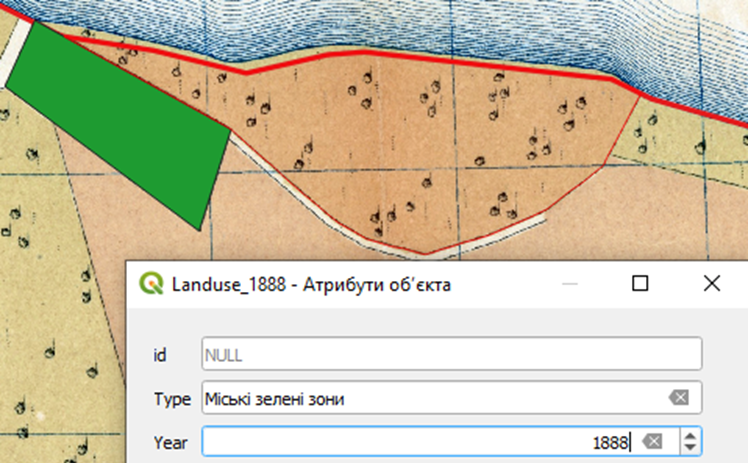Click the "id" field label
Screen dimensions: 748x463
pos(159,354)
